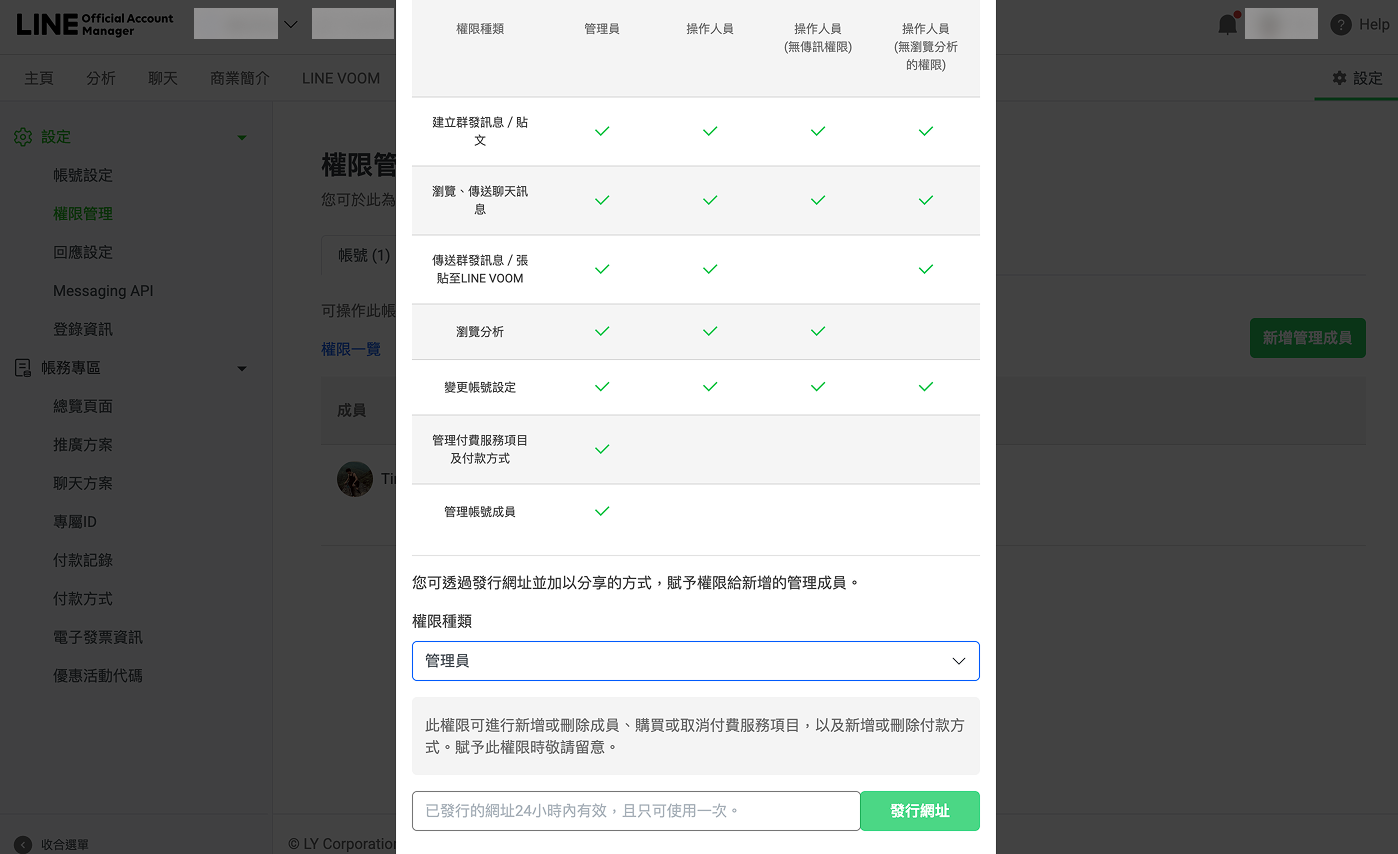This screenshot has height=854, width=1398.
Task: Click the 管理帳號成員 row label in table
Action: pyautogui.click(x=480, y=511)
